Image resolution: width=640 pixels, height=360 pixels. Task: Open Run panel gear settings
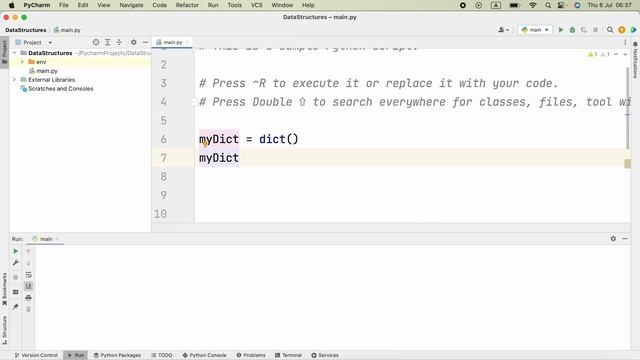click(x=613, y=238)
